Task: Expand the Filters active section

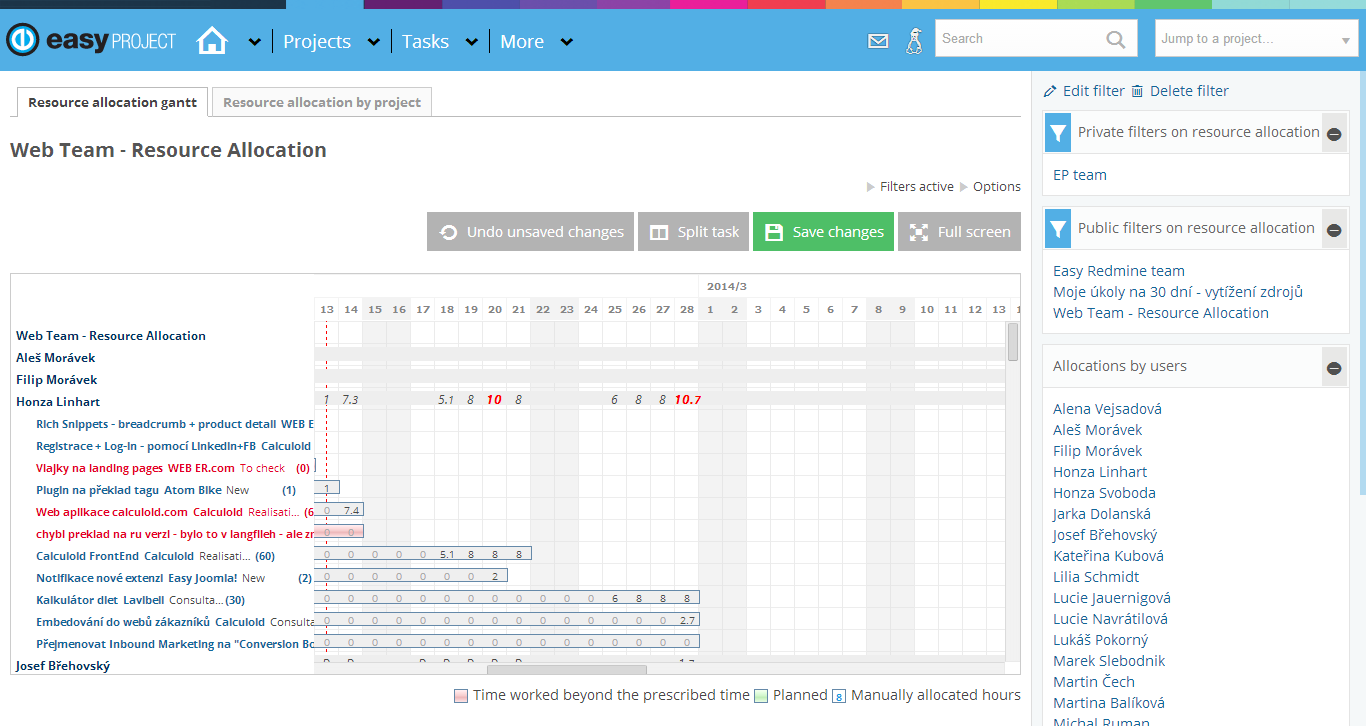Action: coord(910,187)
